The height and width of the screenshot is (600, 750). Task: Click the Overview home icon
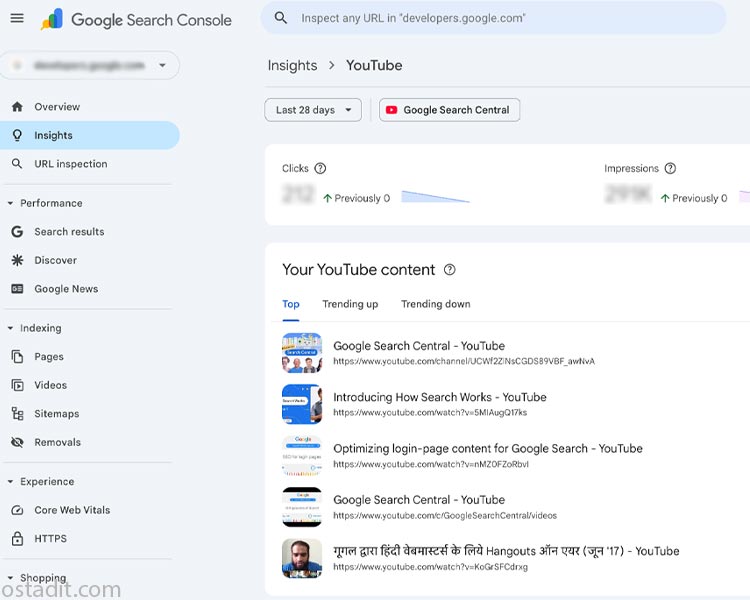17,107
